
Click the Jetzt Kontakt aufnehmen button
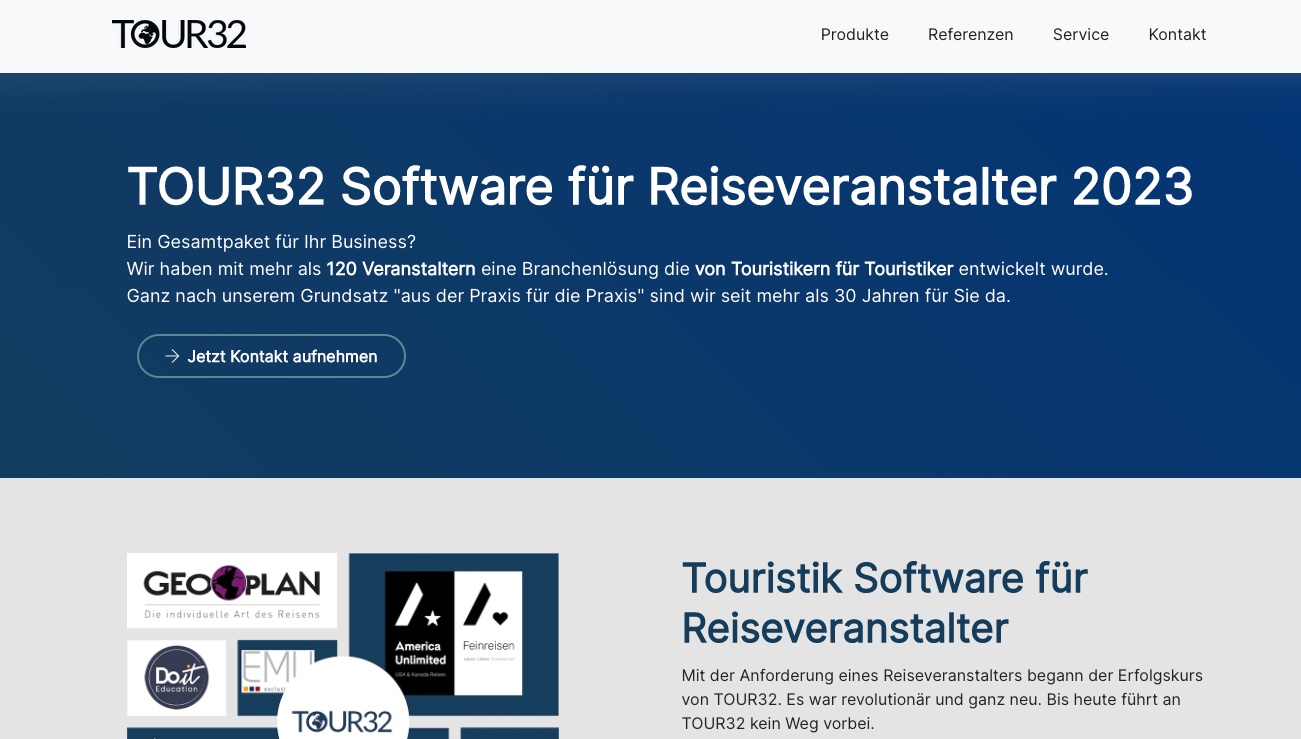click(x=271, y=356)
